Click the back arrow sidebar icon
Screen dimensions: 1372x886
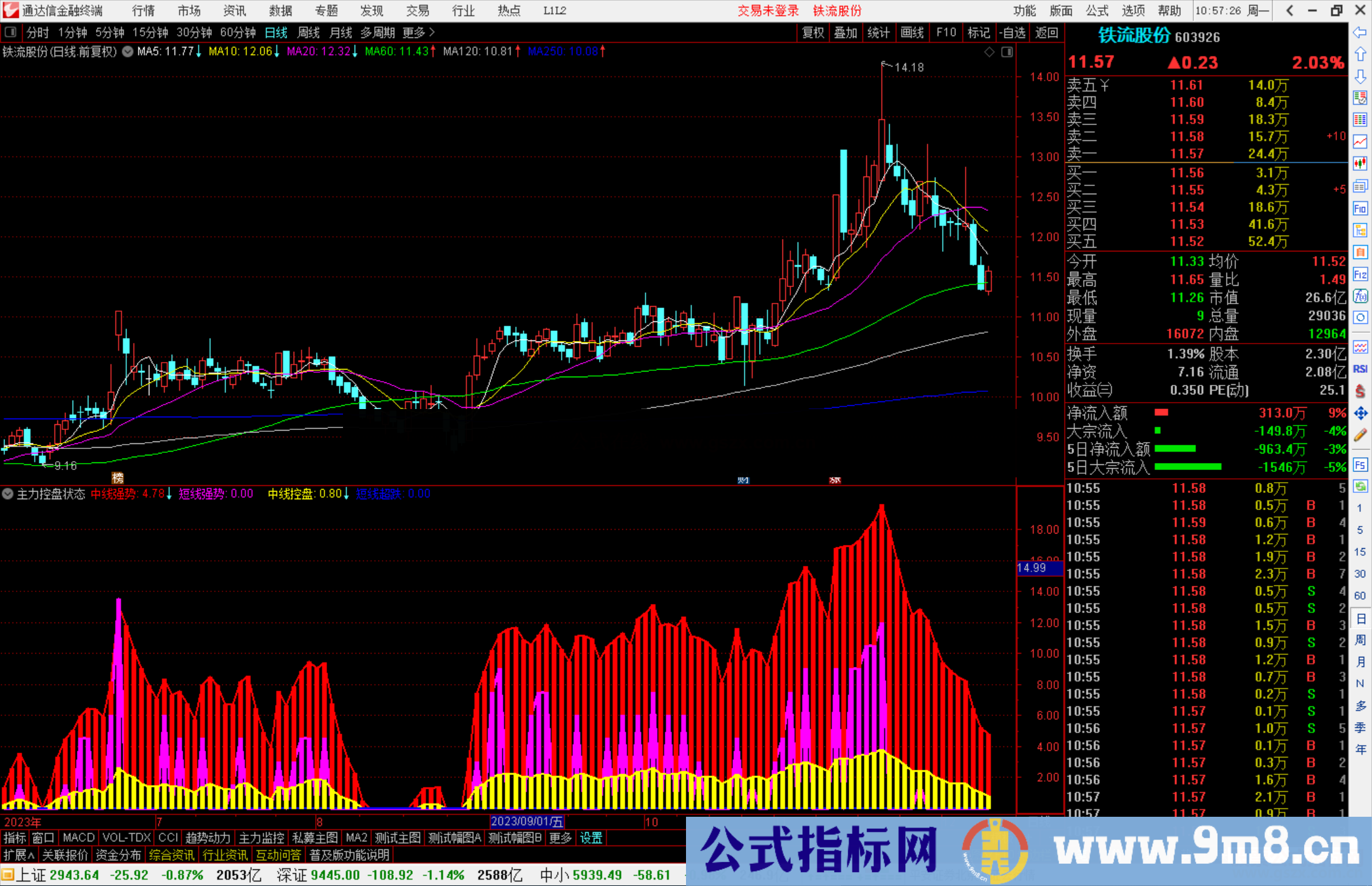click(1360, 32)
